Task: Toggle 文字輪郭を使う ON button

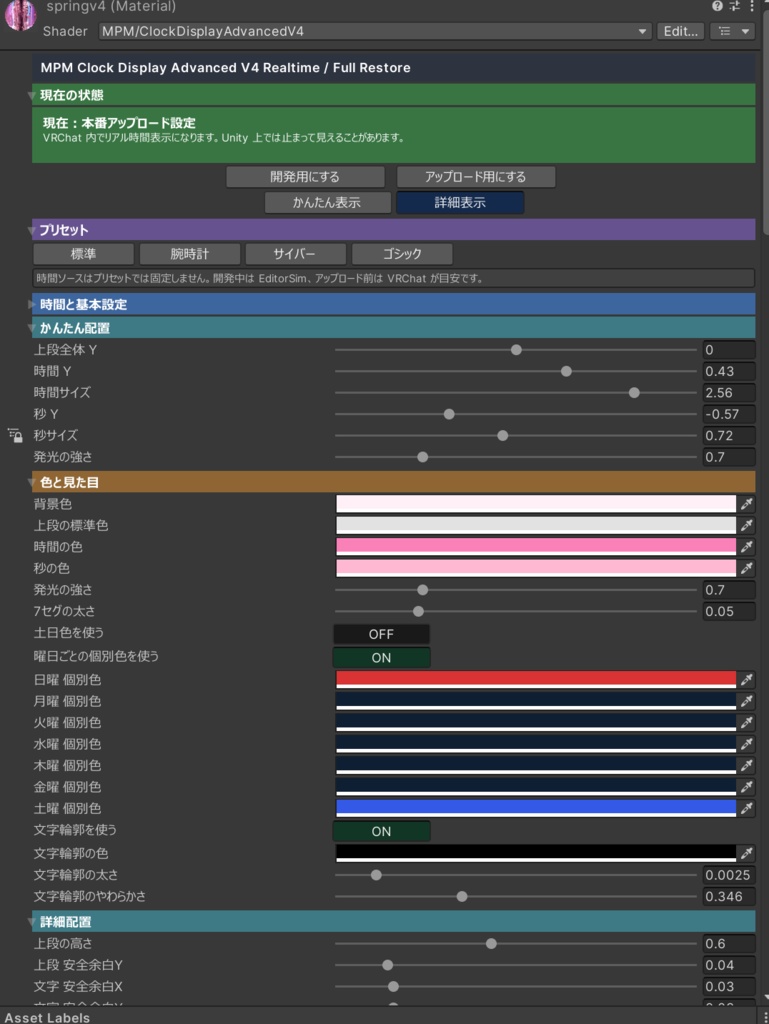Action: 381,831
